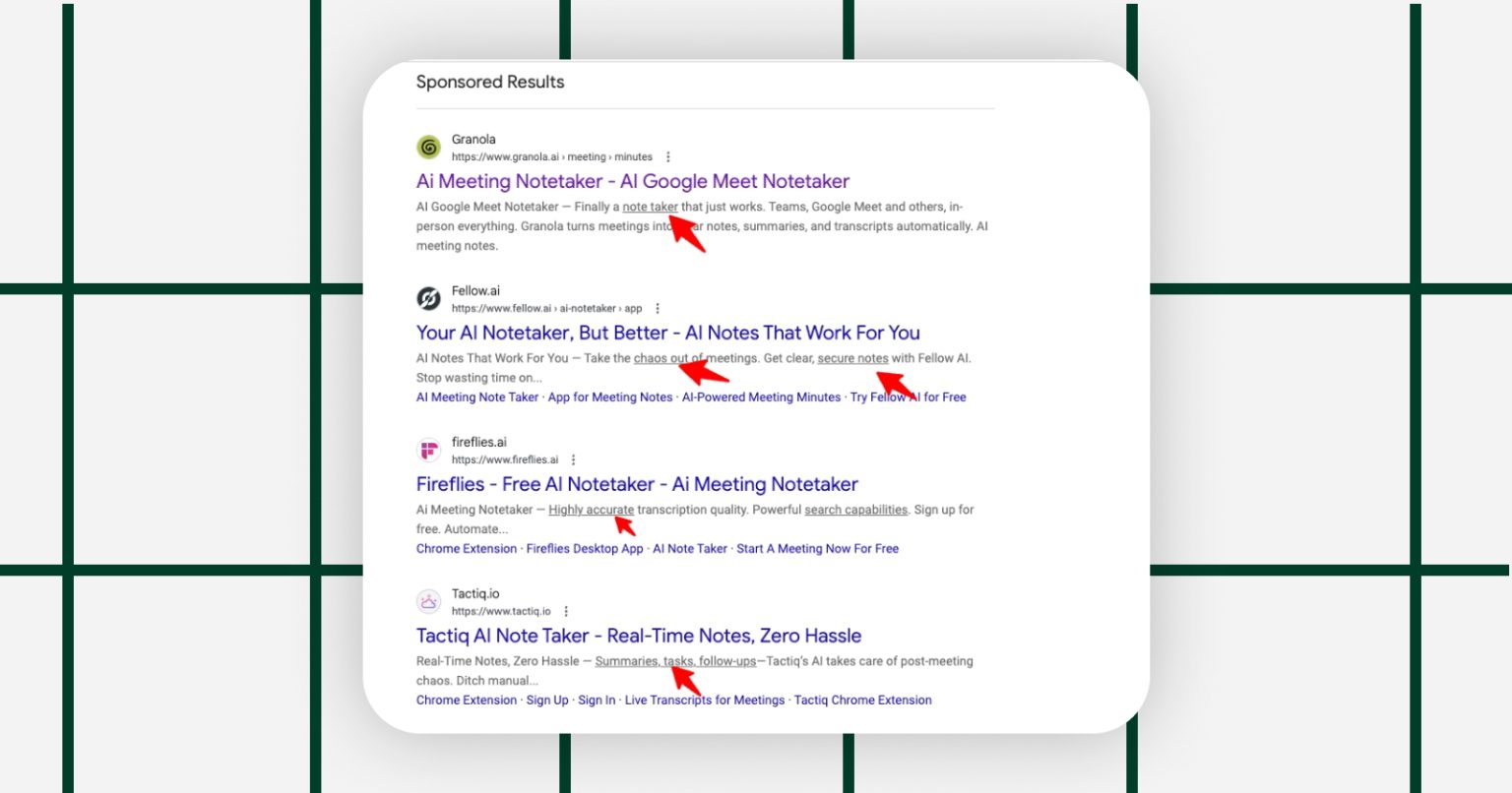This screenshot has width=1512, height=793.
Task: Click the fireflies.ai favicon
Action: pos(428,451)
